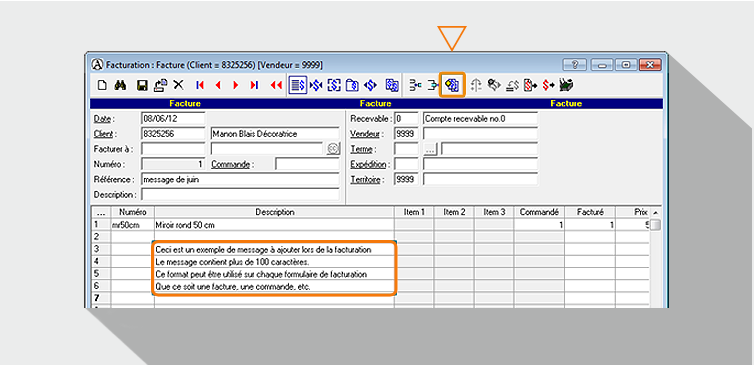Screen dimensions: 754x365
Task: Click the stacked blue documents icon
Action: pos(392,86)
